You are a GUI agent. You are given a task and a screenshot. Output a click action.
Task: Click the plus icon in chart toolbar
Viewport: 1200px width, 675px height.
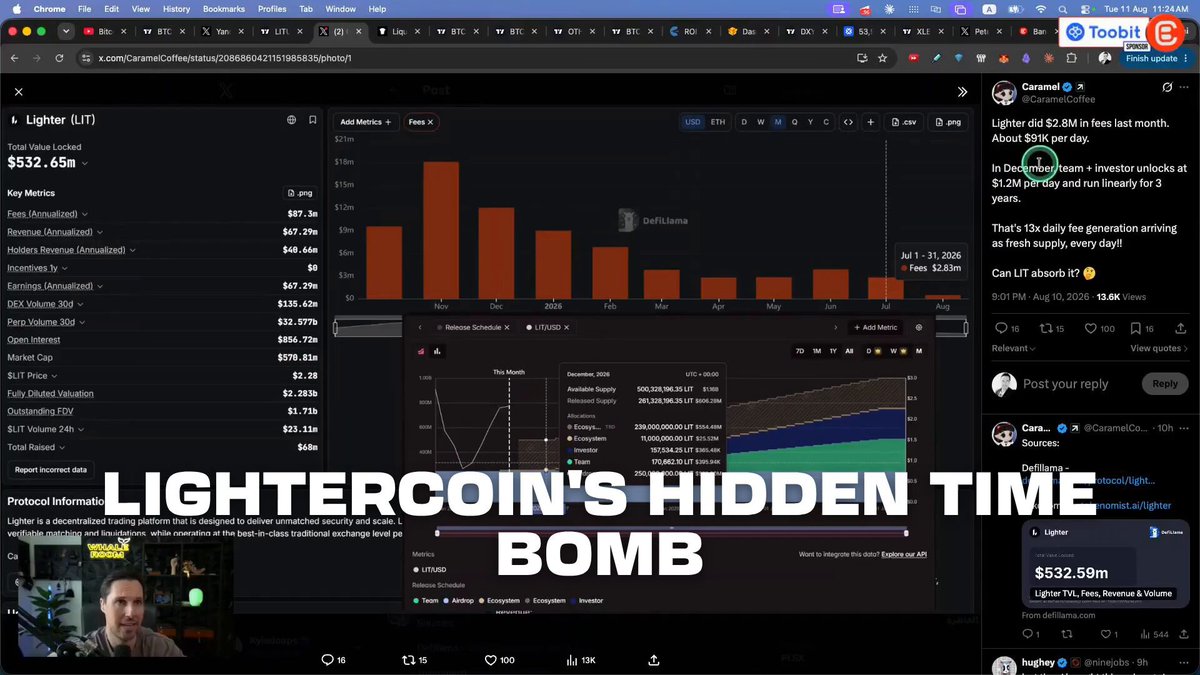[x=871, y=122]
